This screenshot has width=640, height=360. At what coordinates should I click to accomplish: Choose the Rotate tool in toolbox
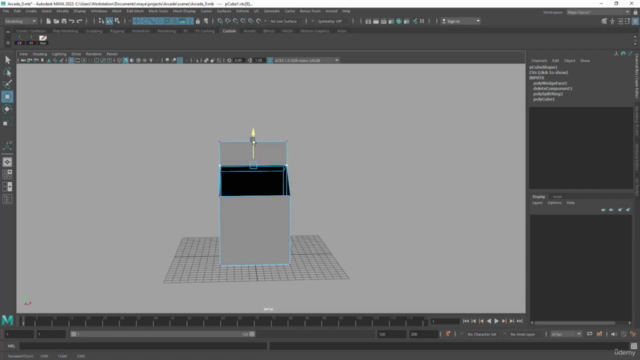pos(7,109)
